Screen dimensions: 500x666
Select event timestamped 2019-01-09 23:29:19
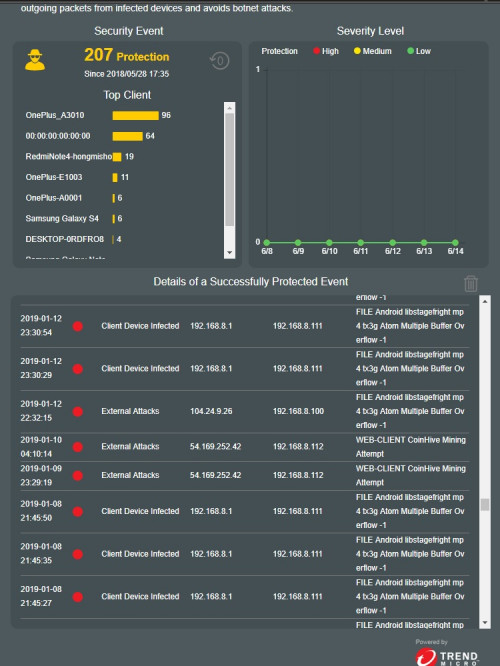click(245, 476)
